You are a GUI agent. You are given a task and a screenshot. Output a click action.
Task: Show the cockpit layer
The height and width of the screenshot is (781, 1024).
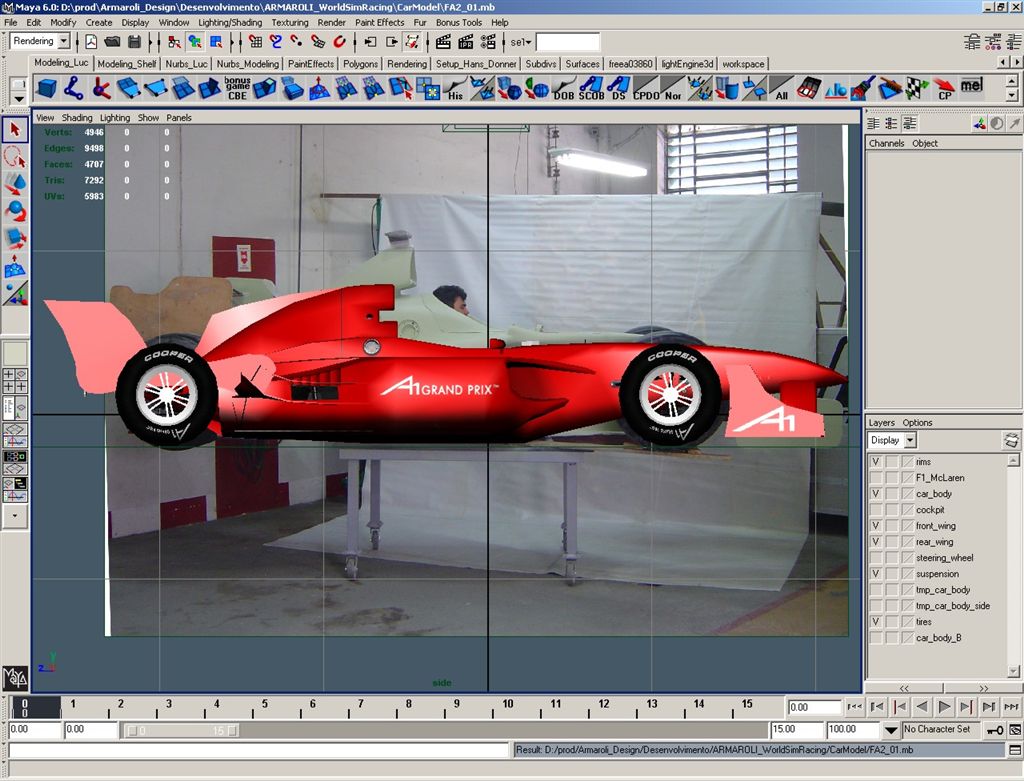pyautogui.click(x=876, y=510)
